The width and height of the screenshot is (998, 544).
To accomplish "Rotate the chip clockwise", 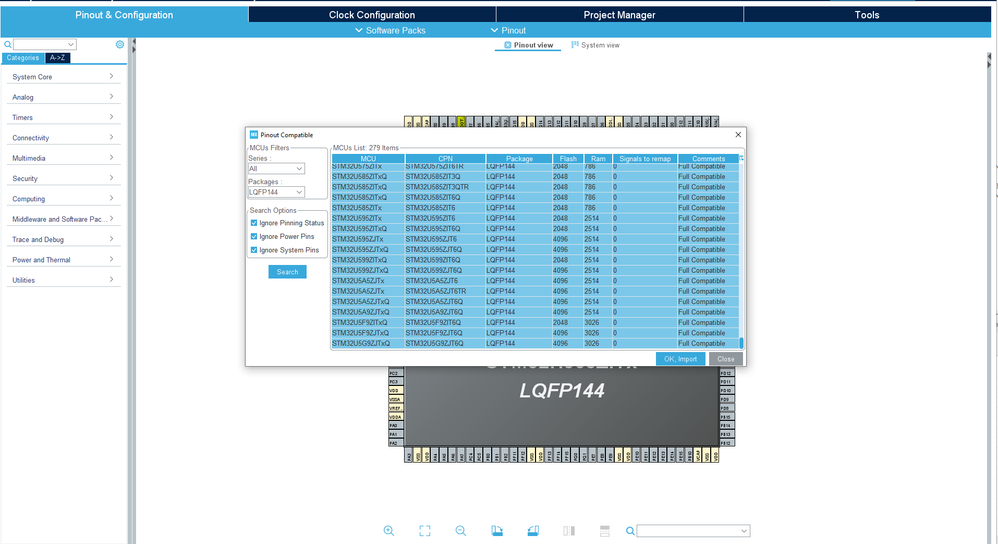I will click(x=497, y=531).
